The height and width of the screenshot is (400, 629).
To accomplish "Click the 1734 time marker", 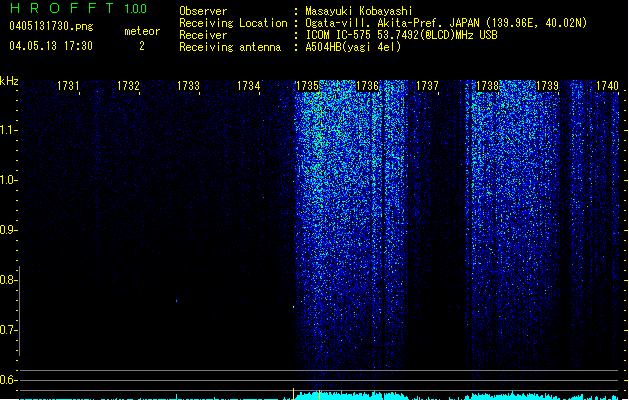I will pyautogui.click(x=248, y=86).
